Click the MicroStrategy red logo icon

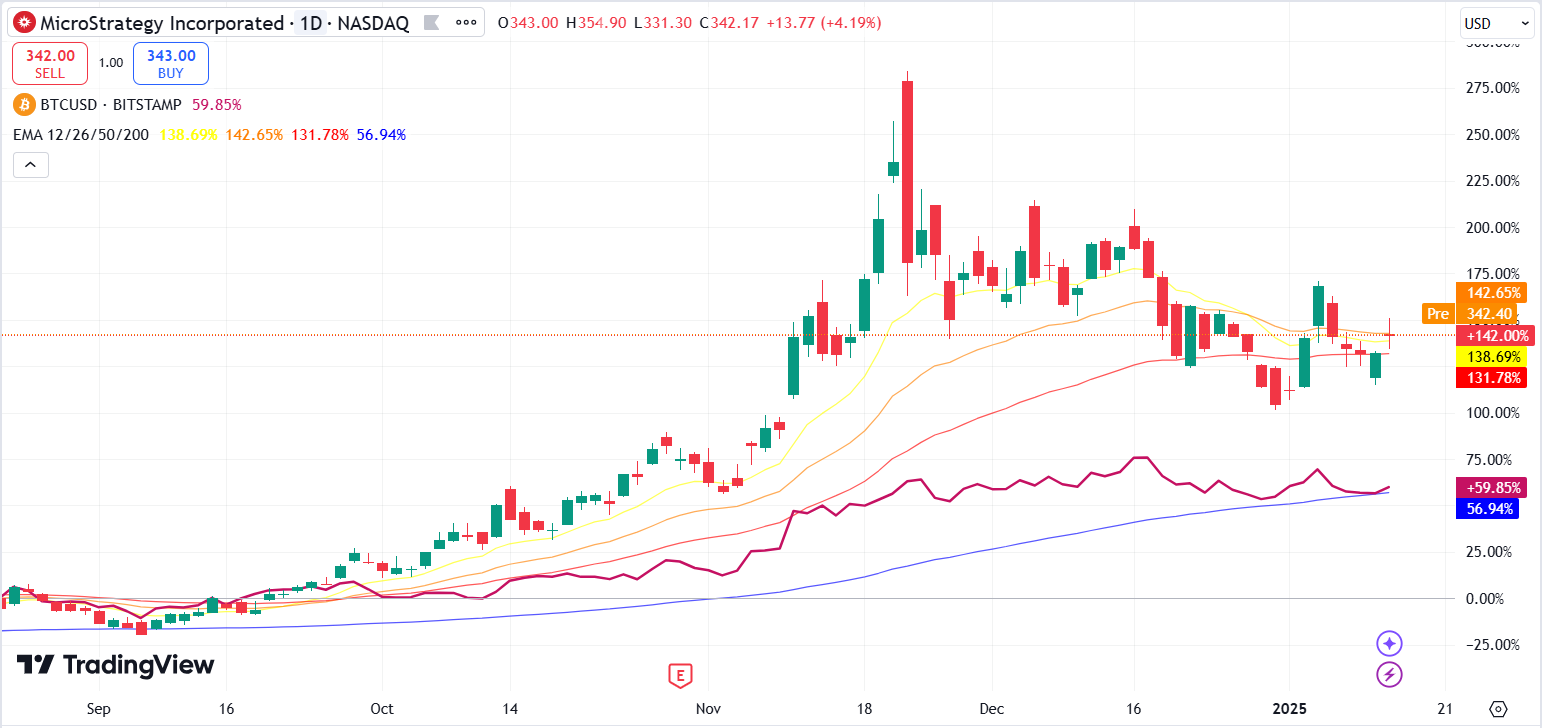click(x=24, y=22)
